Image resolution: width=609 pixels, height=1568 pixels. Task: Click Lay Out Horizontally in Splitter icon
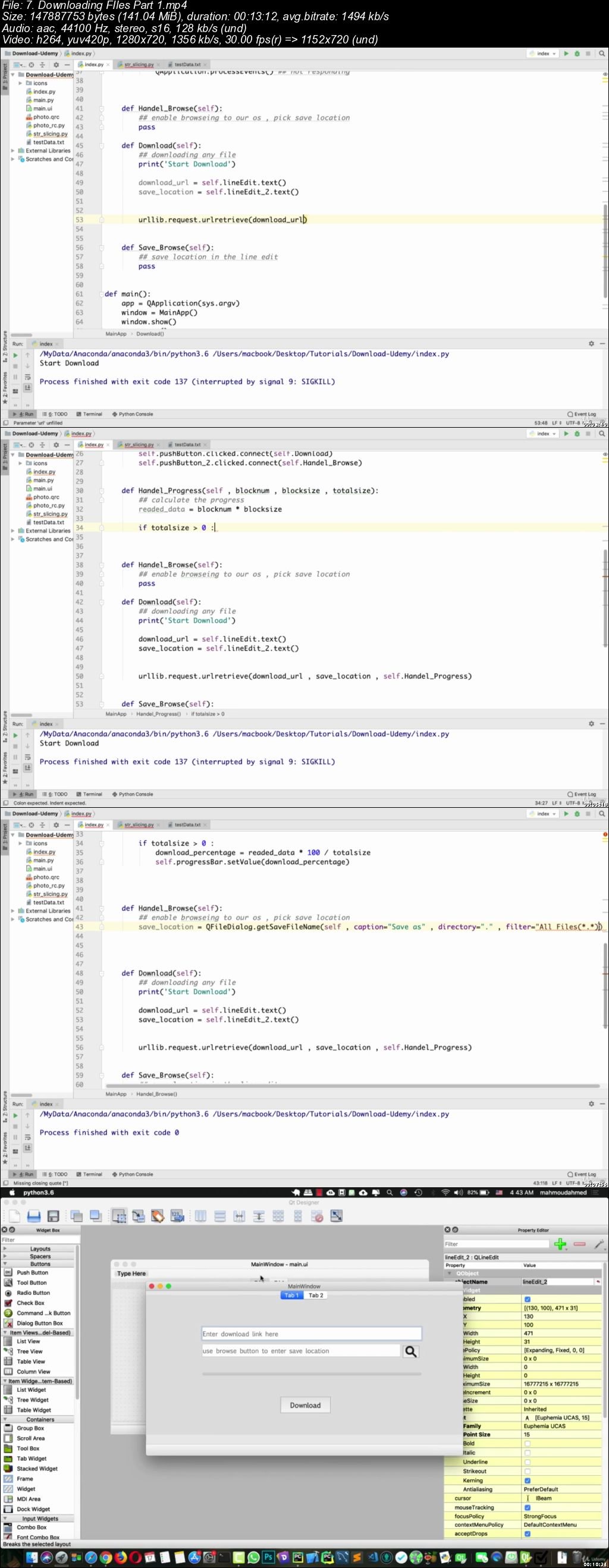(239, 1216)
